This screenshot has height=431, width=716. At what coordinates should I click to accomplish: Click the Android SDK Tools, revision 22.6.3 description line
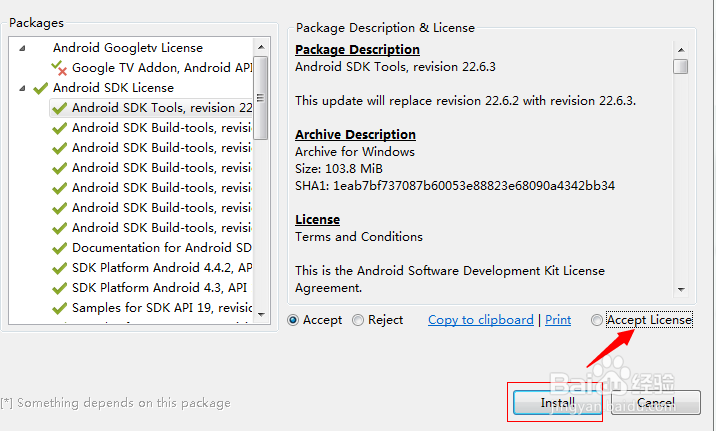(395, 67)
